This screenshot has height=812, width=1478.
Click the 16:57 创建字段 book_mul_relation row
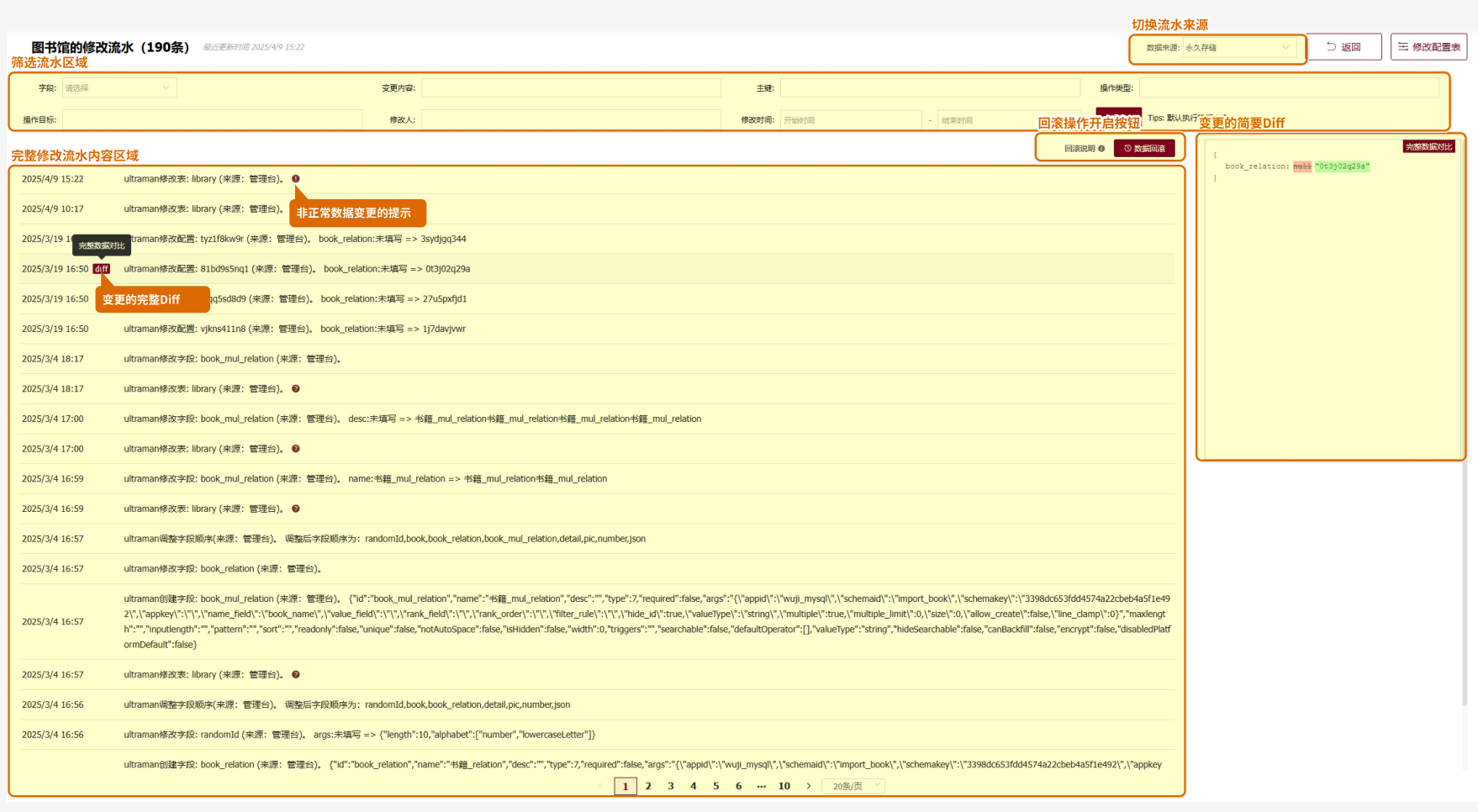tap(597, 622)
